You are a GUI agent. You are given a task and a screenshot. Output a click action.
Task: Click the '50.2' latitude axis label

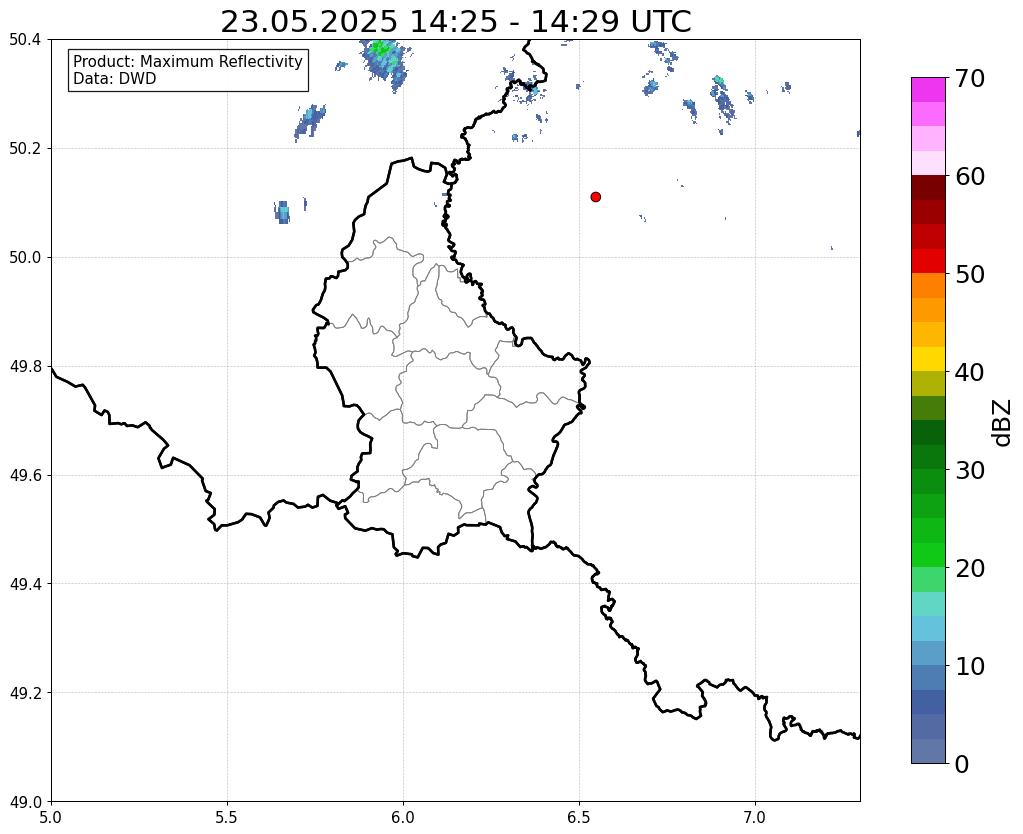tap(25, 149)
